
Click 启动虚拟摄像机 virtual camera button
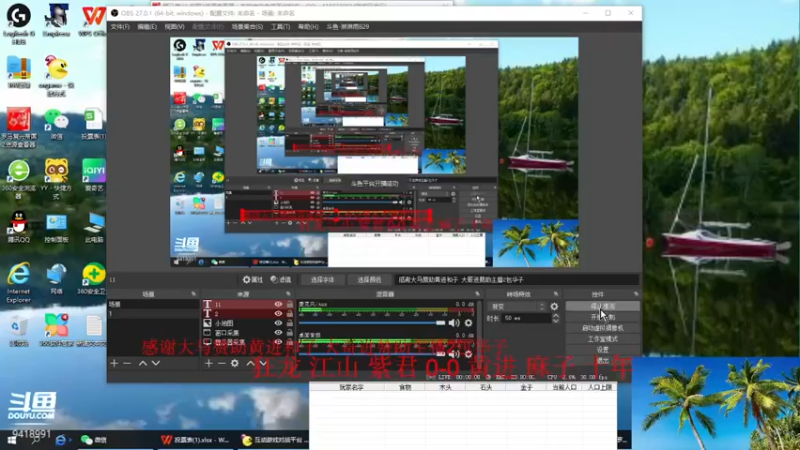603,328
